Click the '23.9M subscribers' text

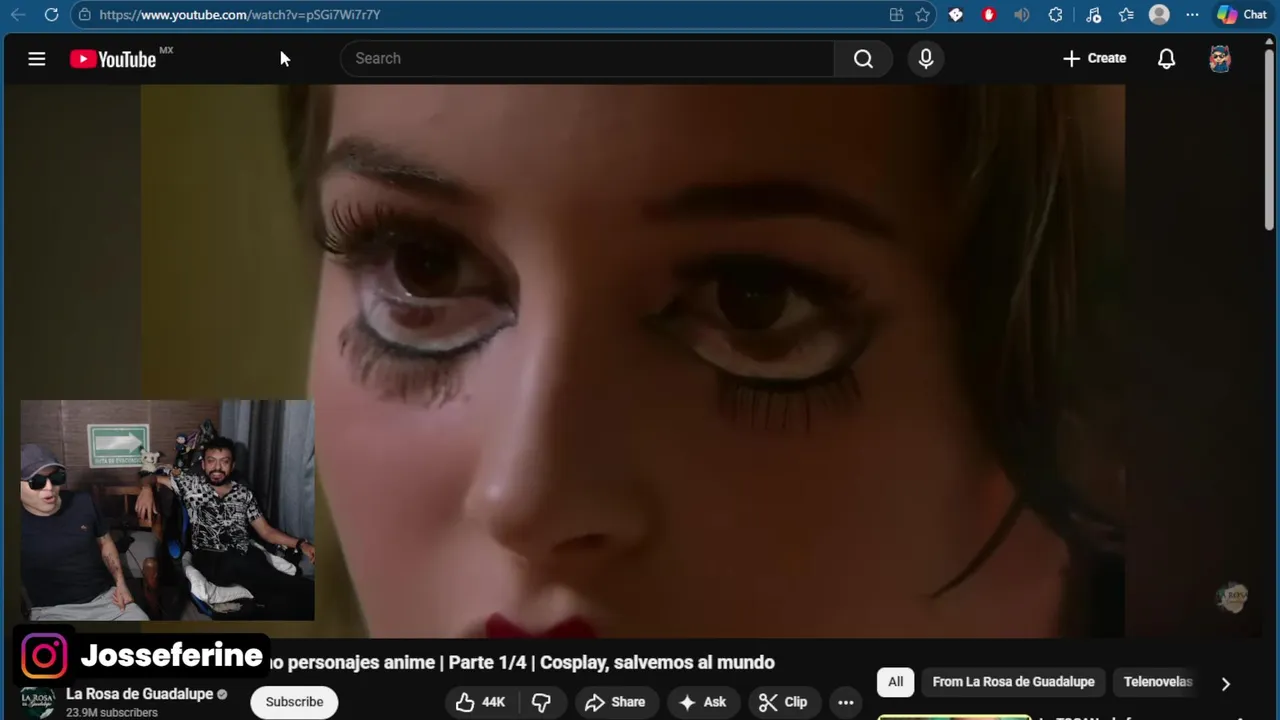pos(112,713)
